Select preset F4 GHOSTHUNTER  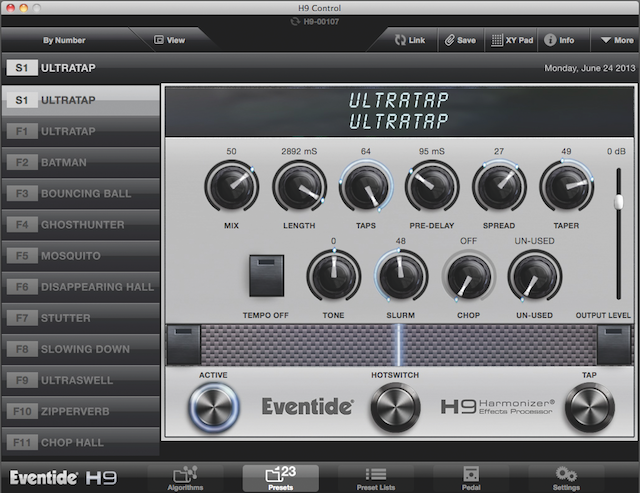(x=80, y=224)
